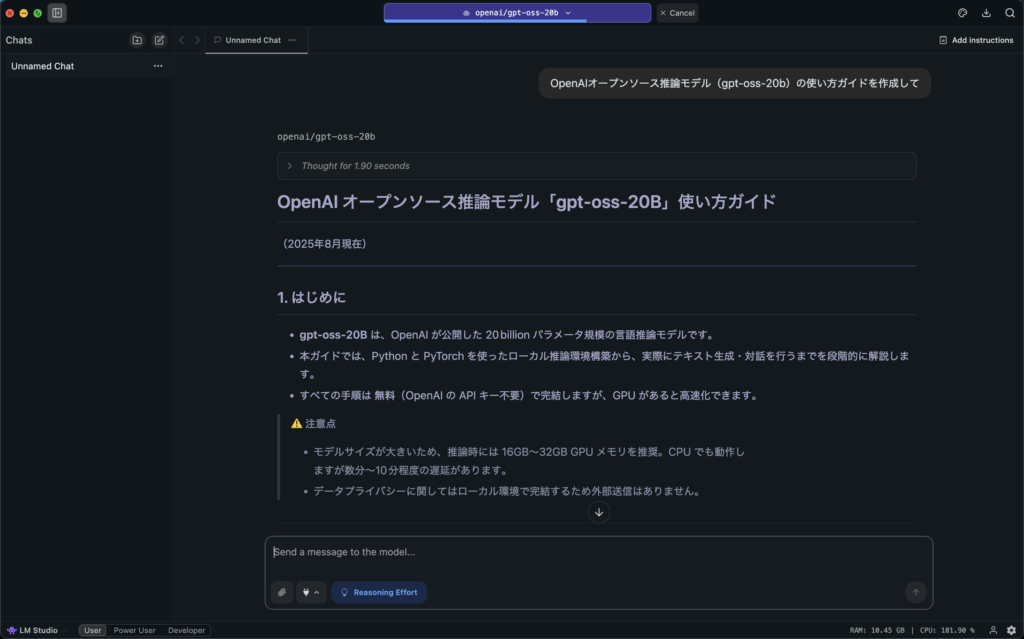Select the User mode
Viewport: 1024px width, 639px height.
93,631
